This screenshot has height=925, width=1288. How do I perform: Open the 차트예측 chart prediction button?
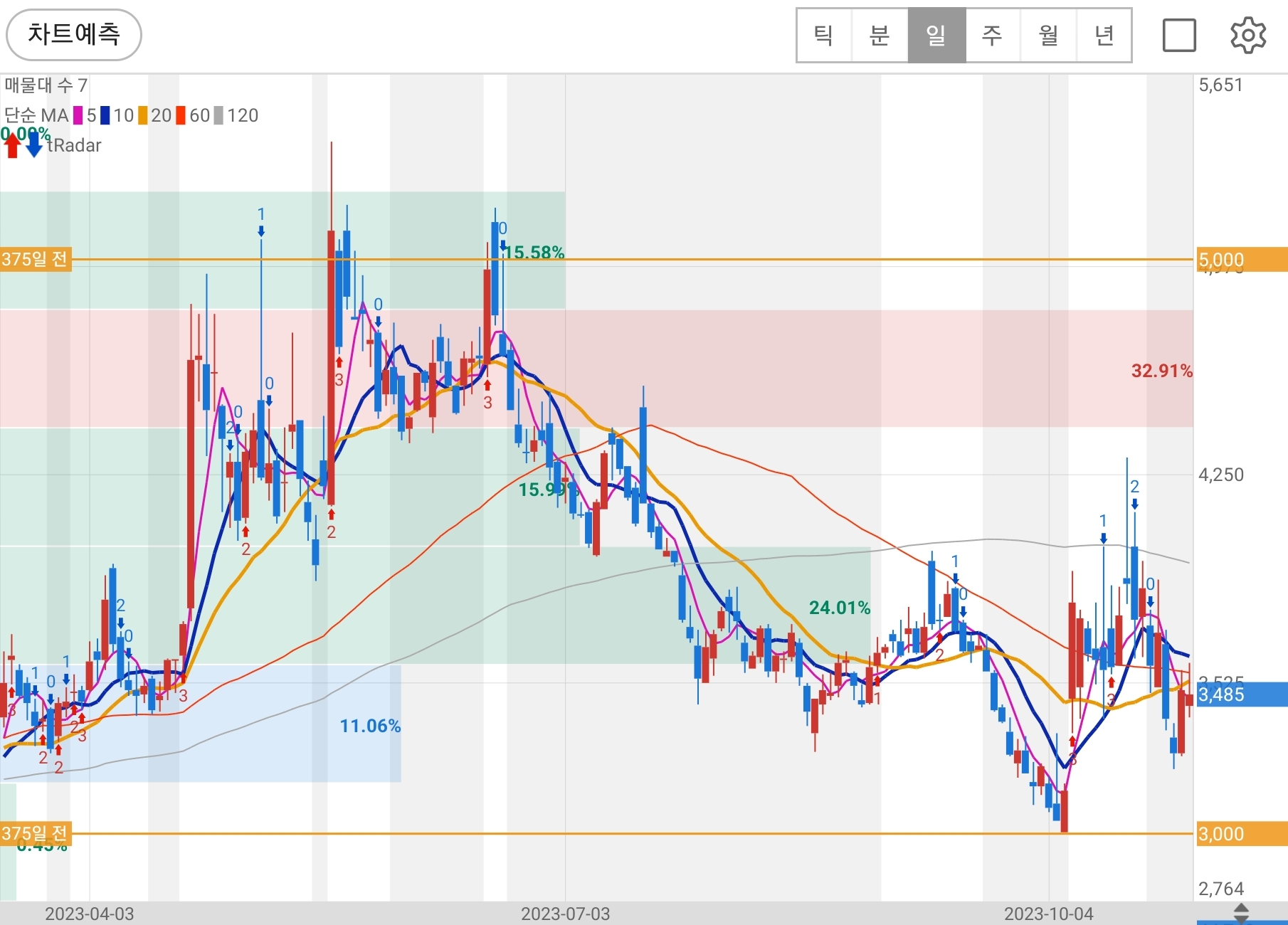coord(74,35)
